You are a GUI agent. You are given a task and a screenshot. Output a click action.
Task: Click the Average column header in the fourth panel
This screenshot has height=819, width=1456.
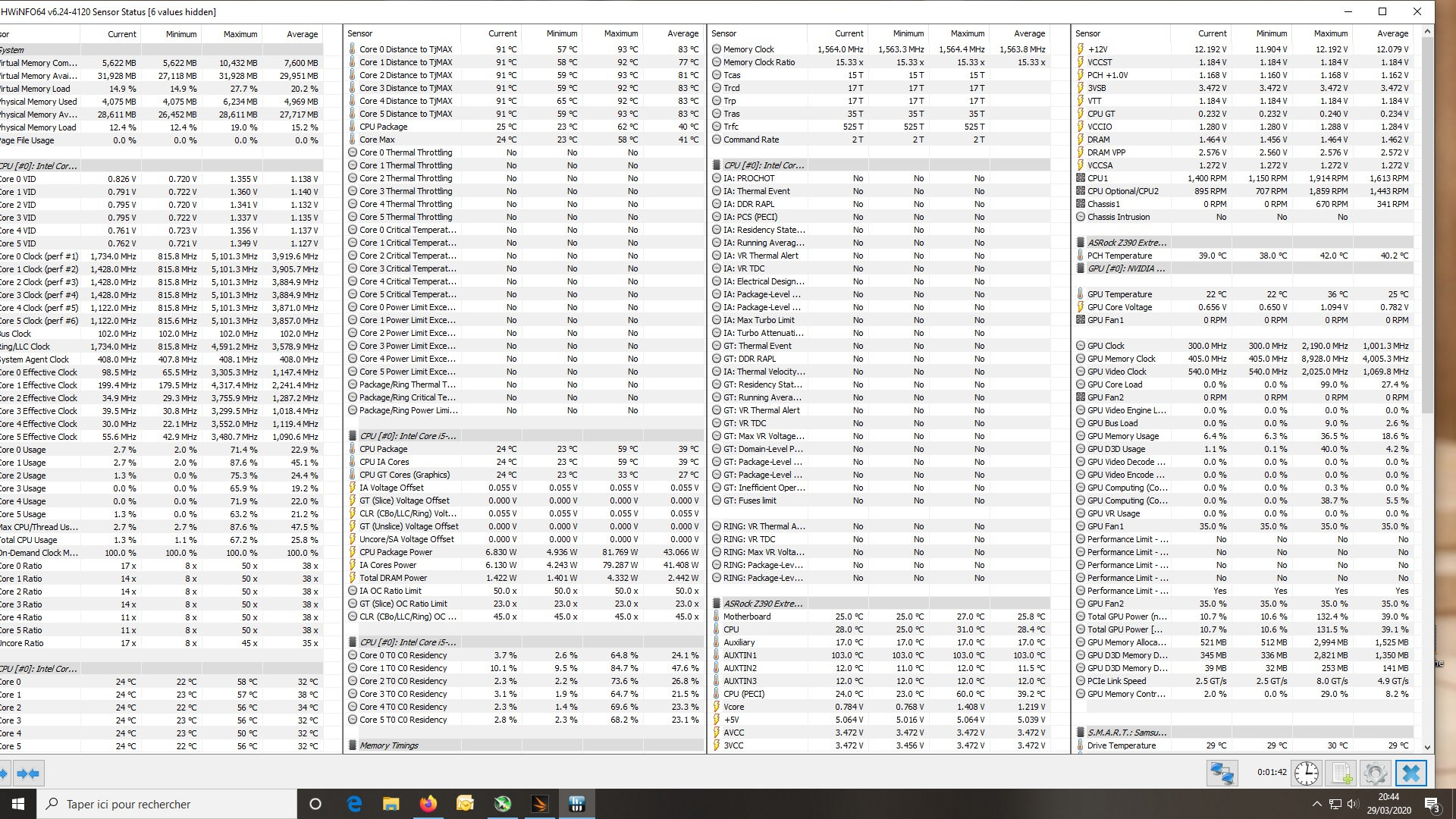tap(1392, 33)
